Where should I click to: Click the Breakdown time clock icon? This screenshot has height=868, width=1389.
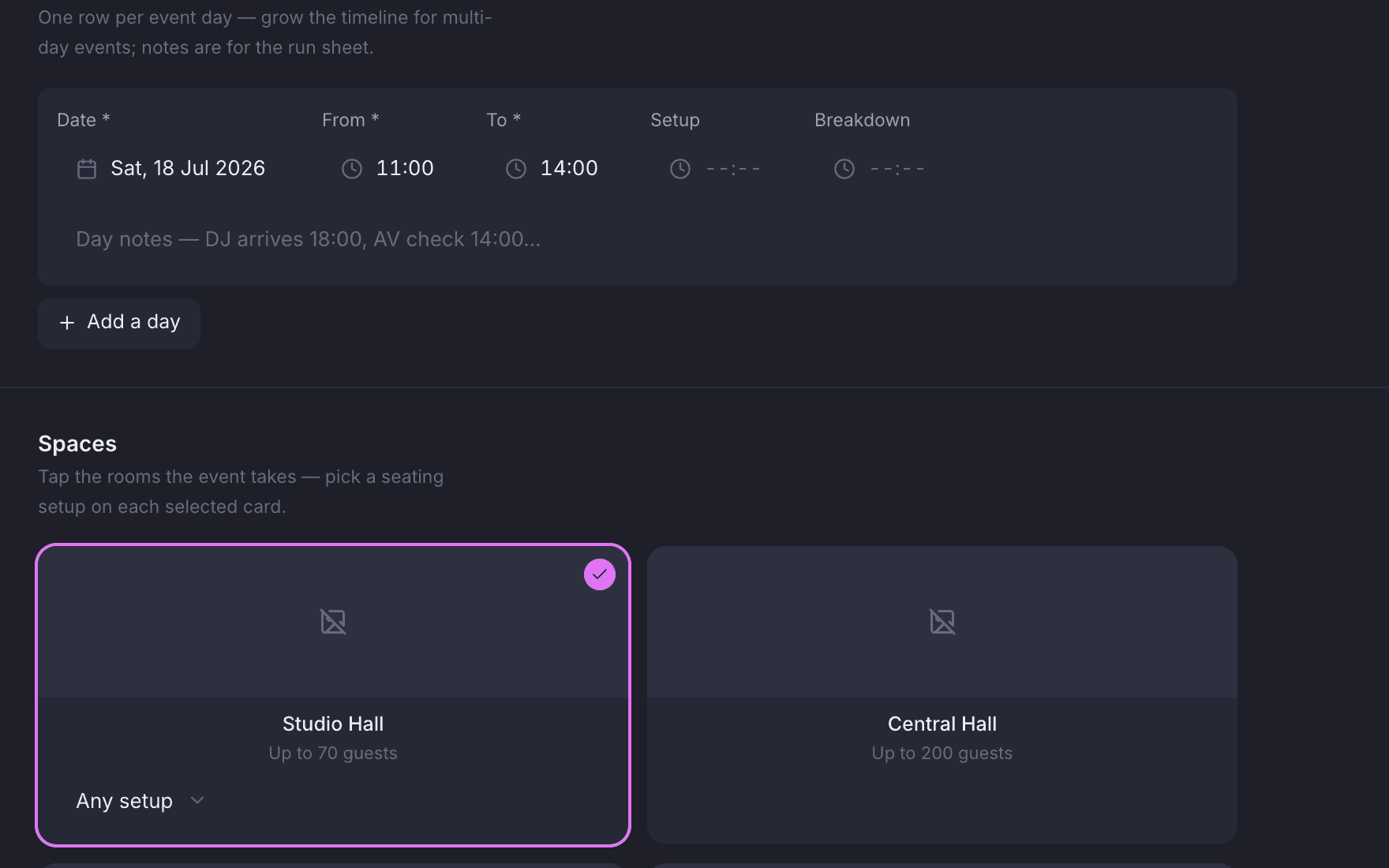pyautogui.click(x=844, y=169)
